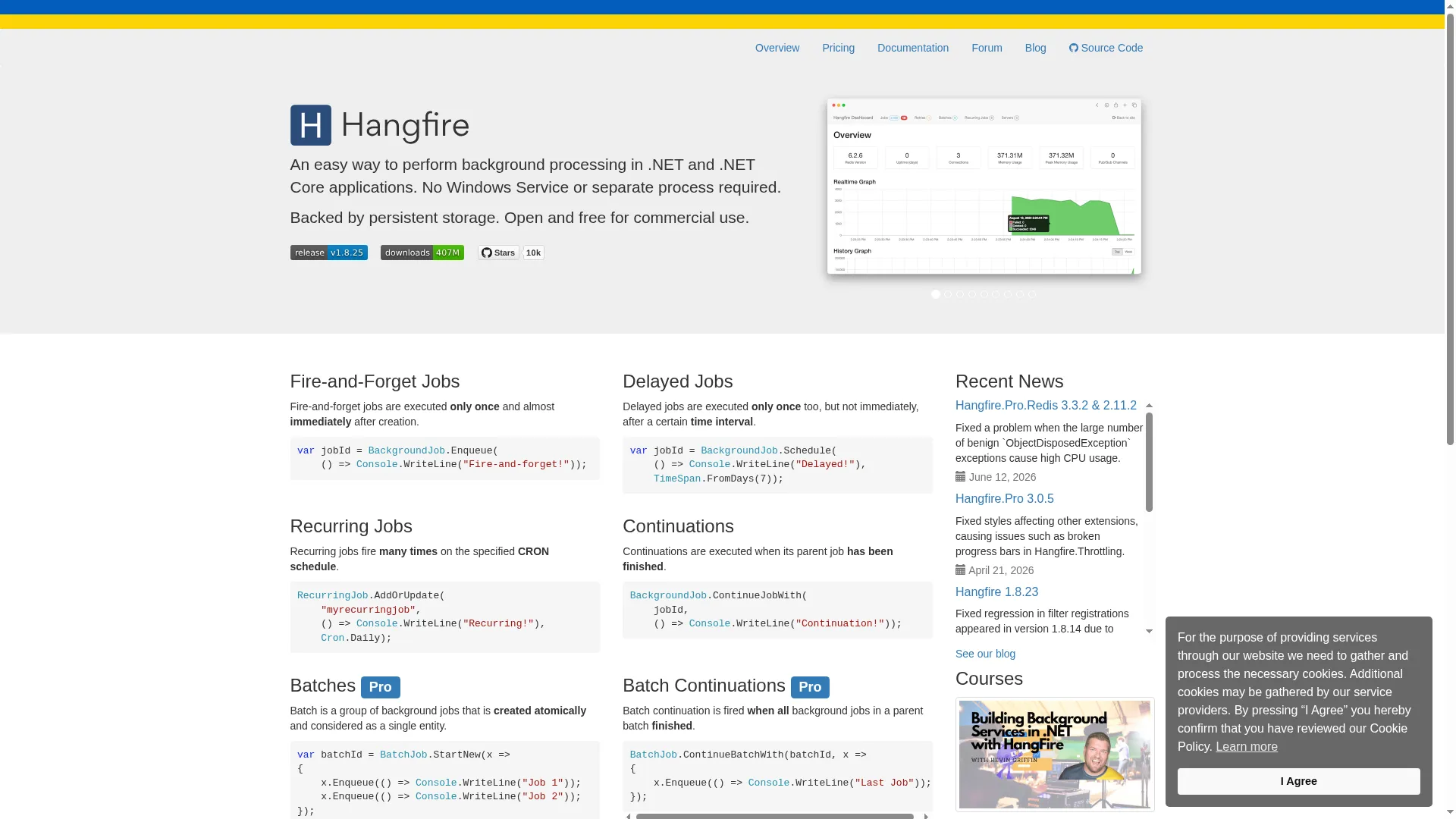1456x819 pixels.
Task: Open the Overview nav item
Action: (777, 48)
